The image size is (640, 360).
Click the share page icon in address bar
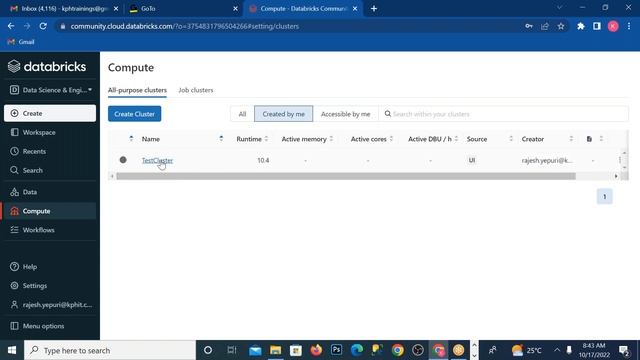tap(544, 26)
